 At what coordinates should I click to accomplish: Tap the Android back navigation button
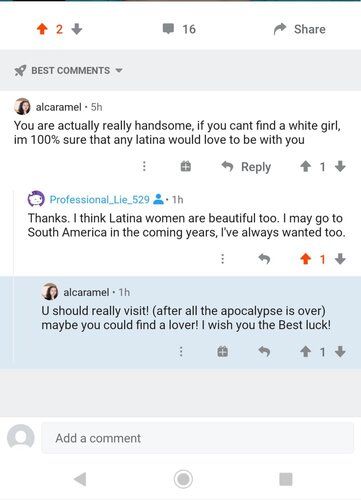click(80, 479)
